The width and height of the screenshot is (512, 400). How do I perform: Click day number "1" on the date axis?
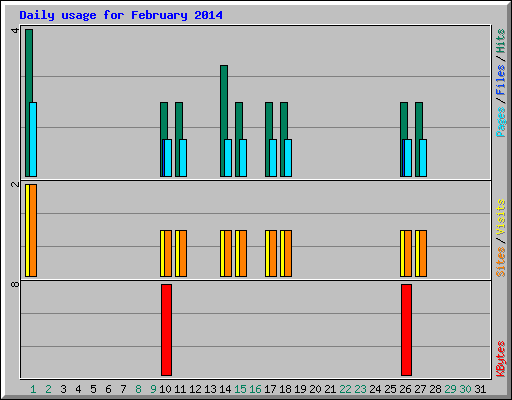point(33,389)
